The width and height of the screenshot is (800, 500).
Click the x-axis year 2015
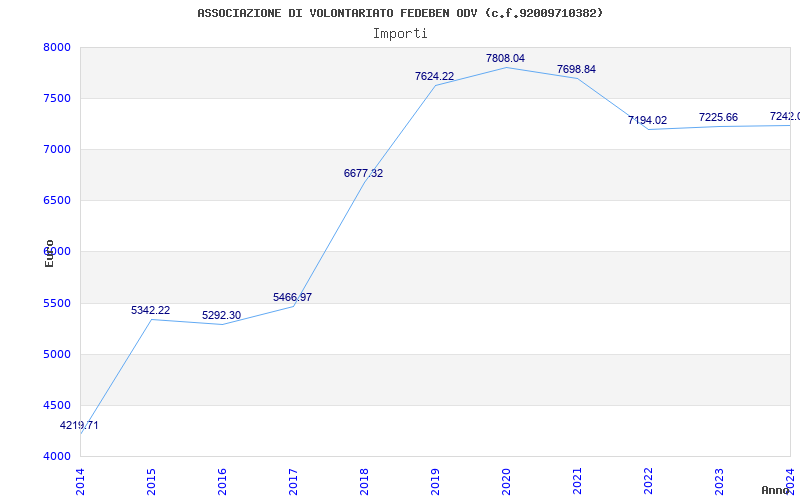pyautogui.click(x=151, y=482)
